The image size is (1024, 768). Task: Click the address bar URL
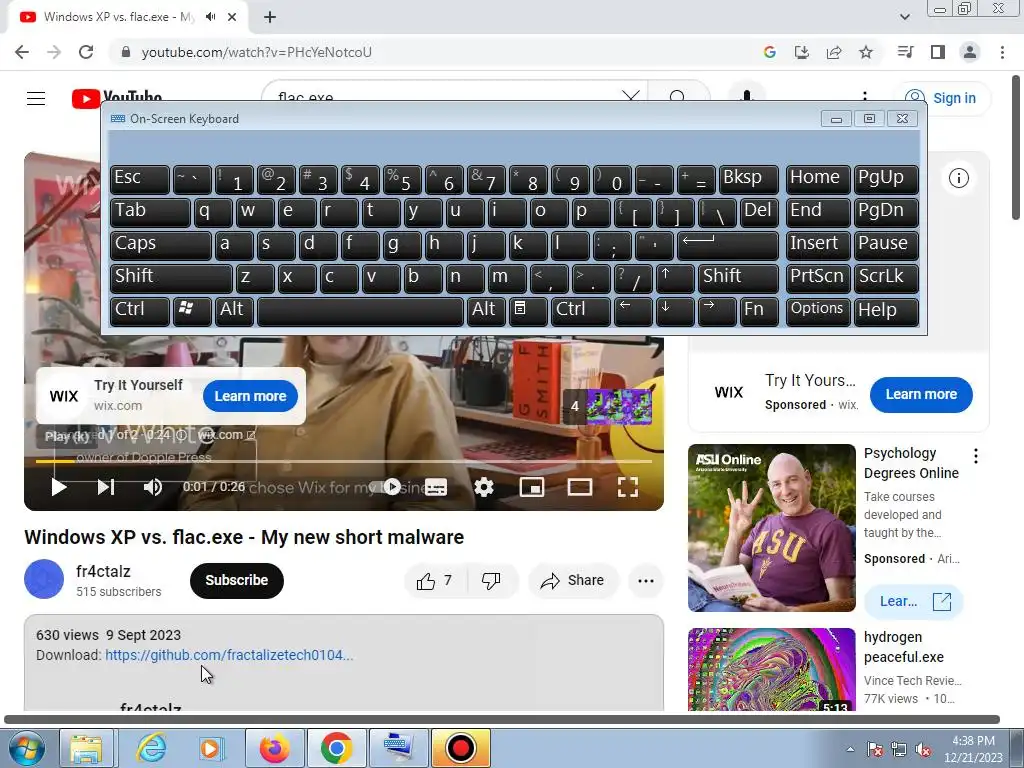tap(257, 52)
